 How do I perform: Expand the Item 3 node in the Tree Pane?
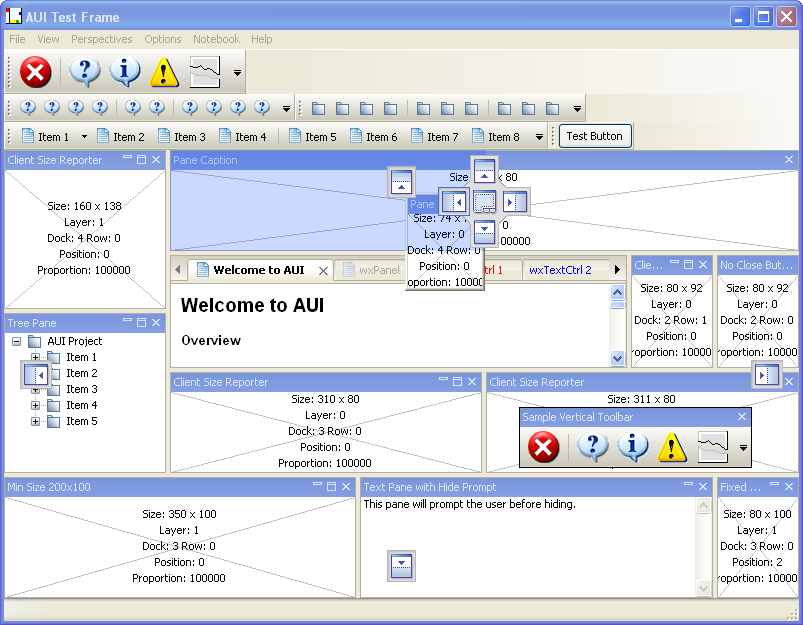(35, 389)
